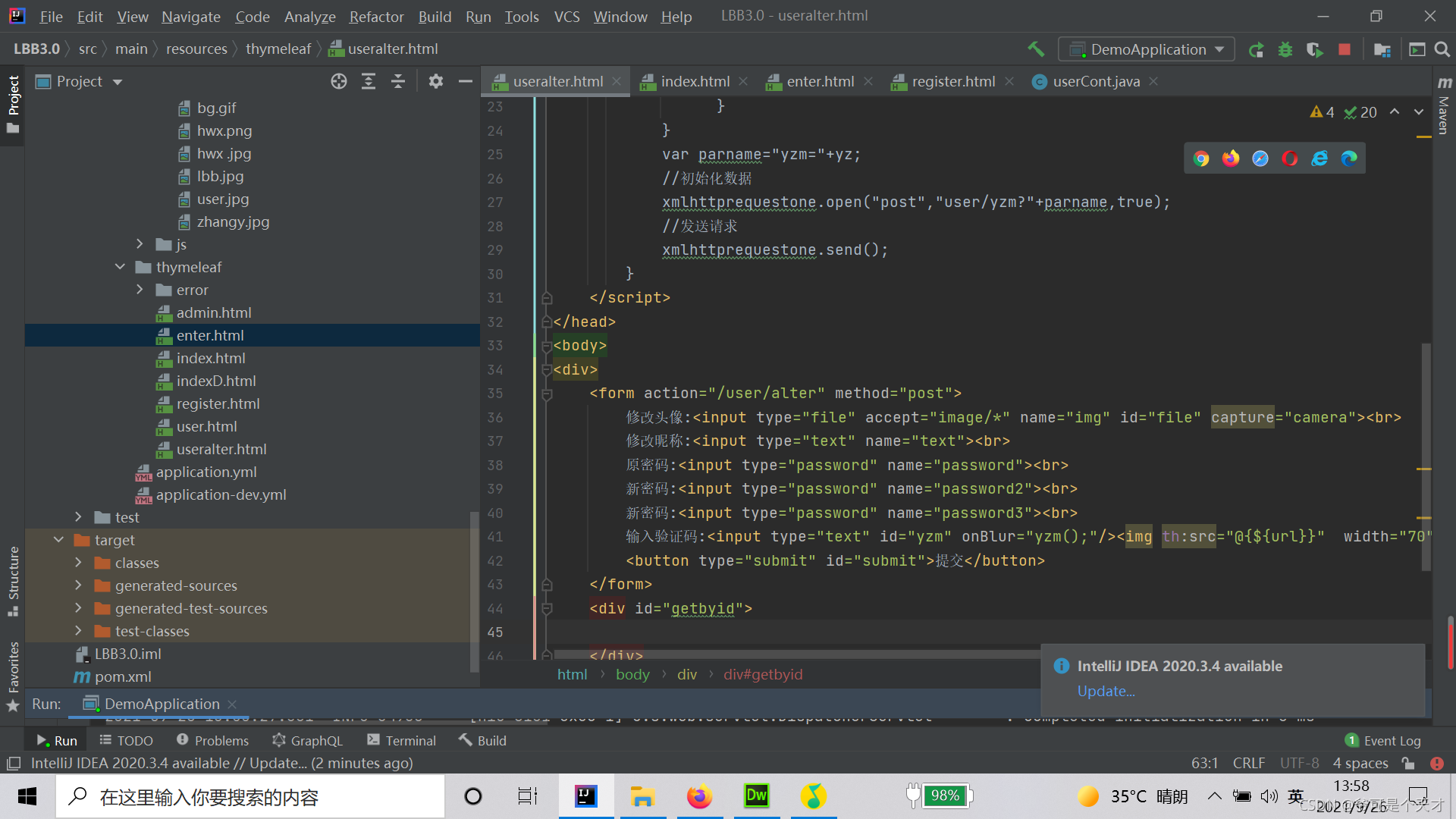Toggle the tool window quick-access button
Screen dimensions: 1456x819
pyautogui.click(x=13, y=763)
